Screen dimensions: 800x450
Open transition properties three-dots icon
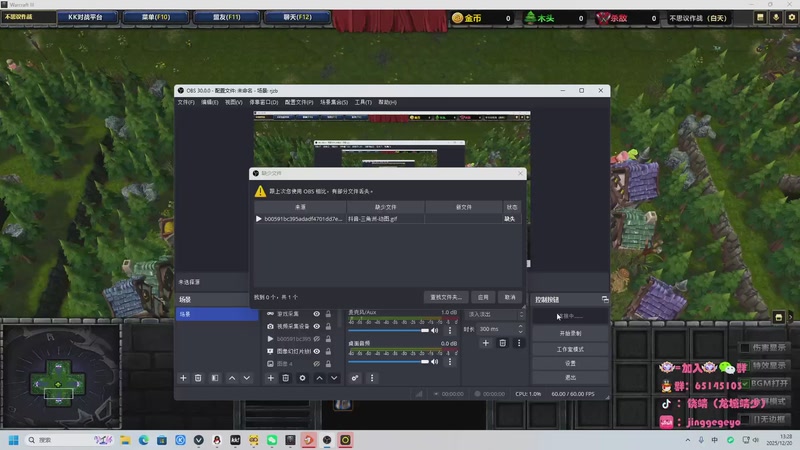coord(519,343)
